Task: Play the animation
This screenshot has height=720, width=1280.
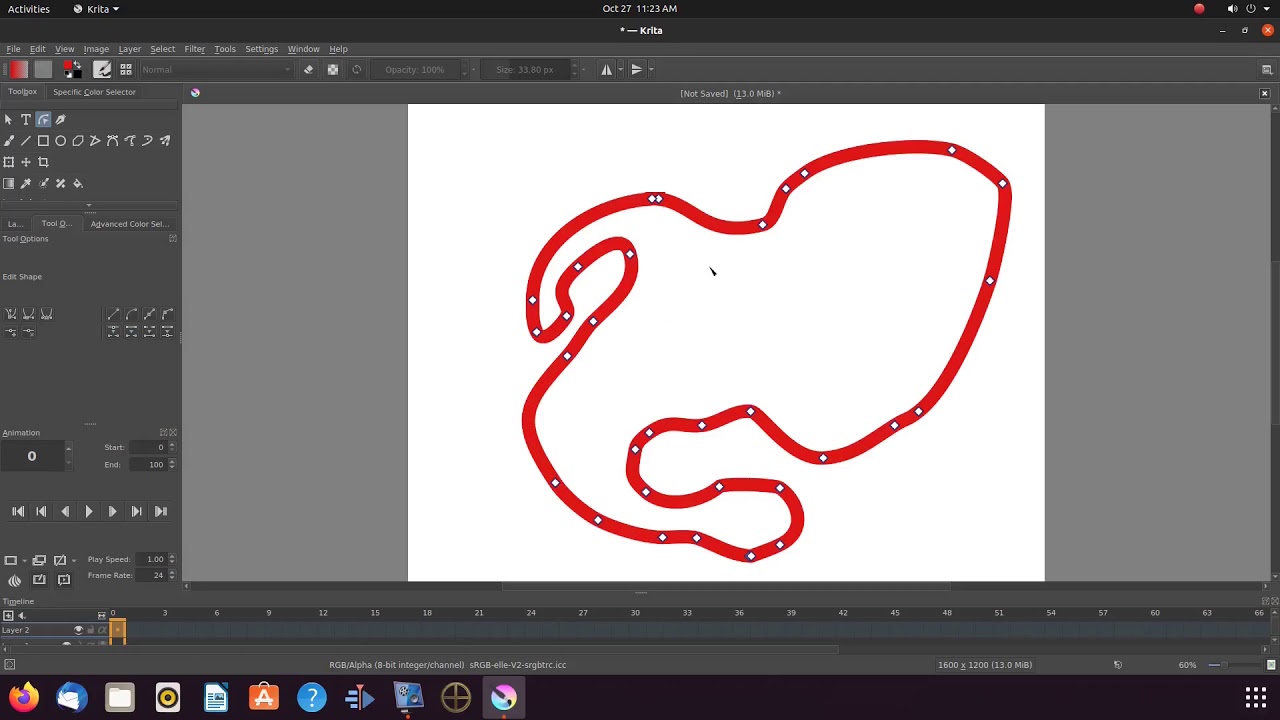Action: click(x=88, y=511)
